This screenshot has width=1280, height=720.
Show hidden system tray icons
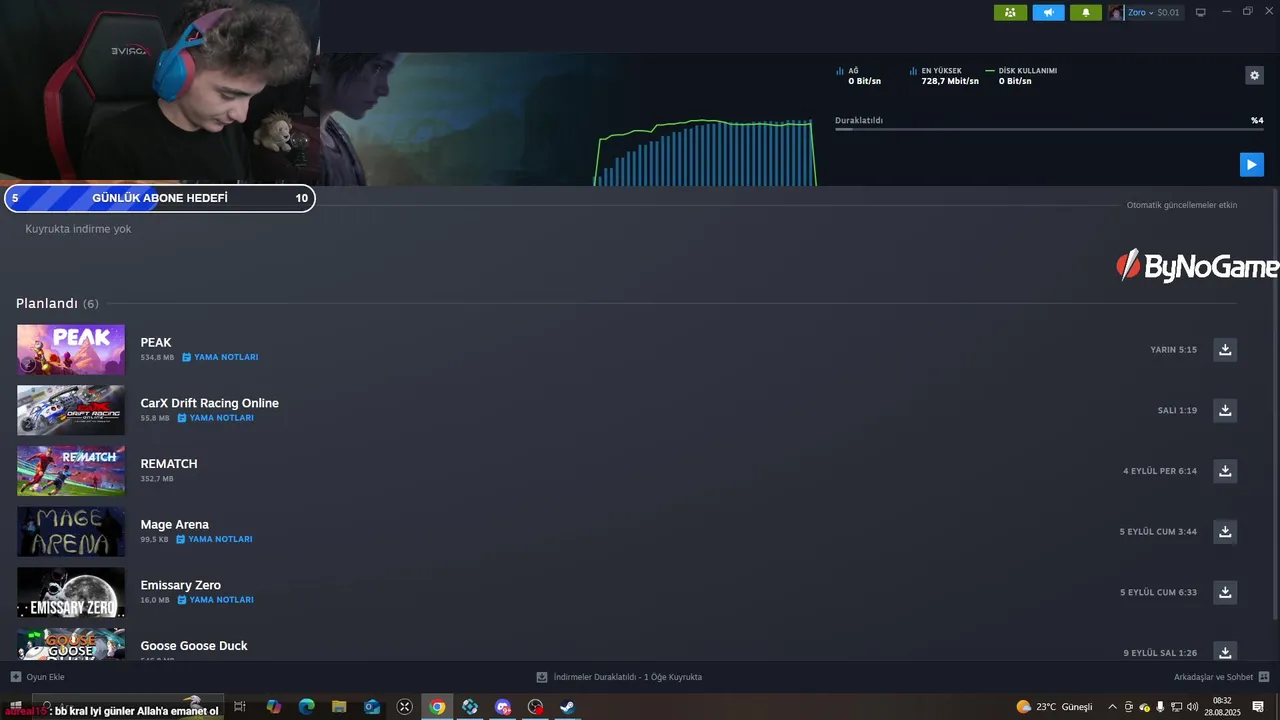(x=1112, y=707)
